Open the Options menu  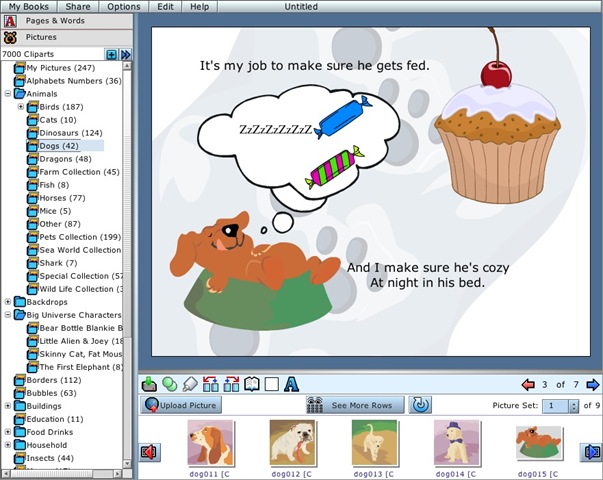click(x=123, y=7)
